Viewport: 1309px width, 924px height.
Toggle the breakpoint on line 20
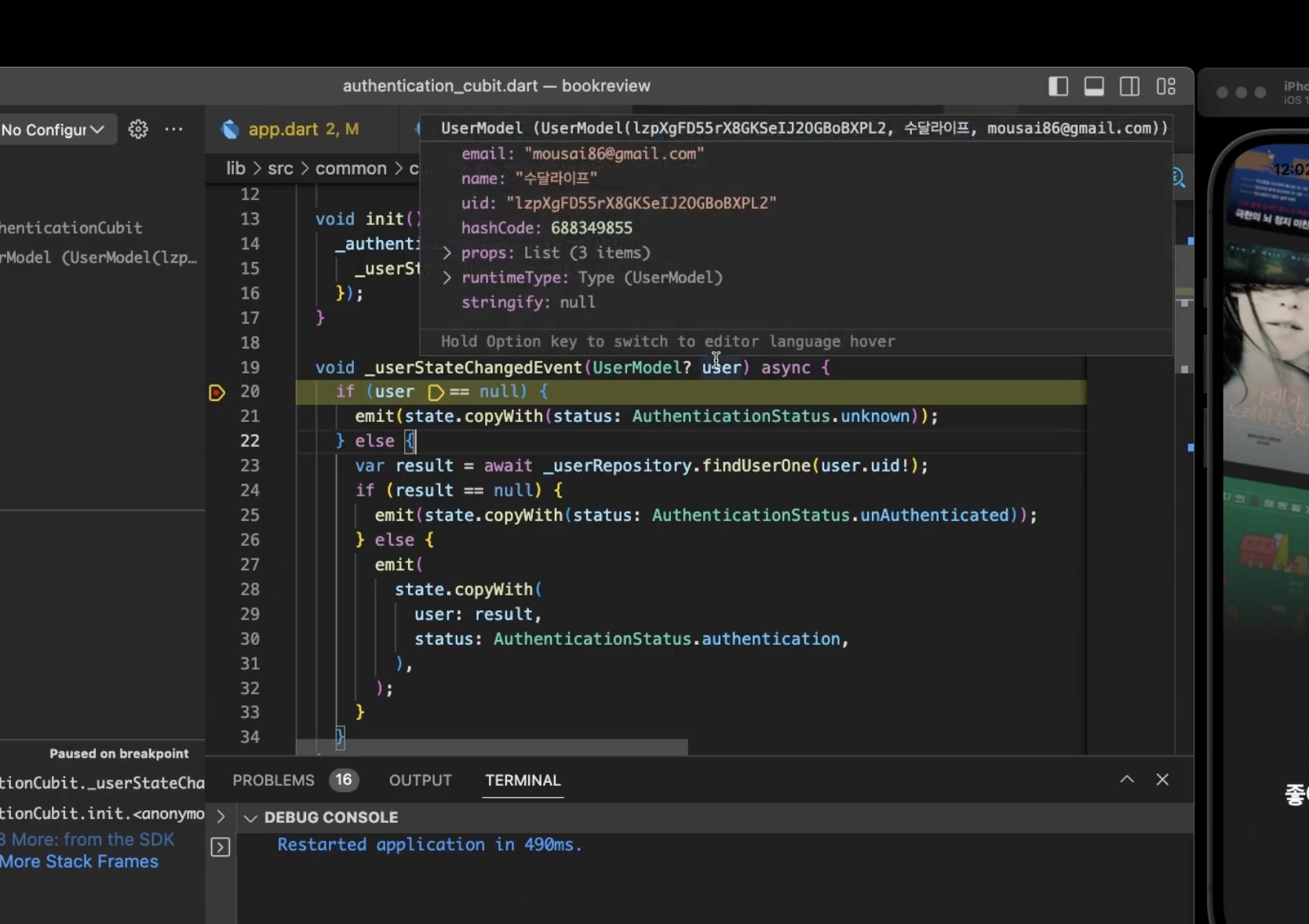(217, 392)
